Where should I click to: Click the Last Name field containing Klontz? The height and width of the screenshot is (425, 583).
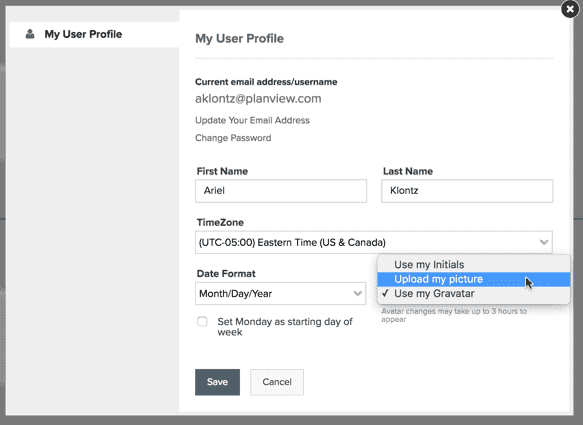[467, 191]
